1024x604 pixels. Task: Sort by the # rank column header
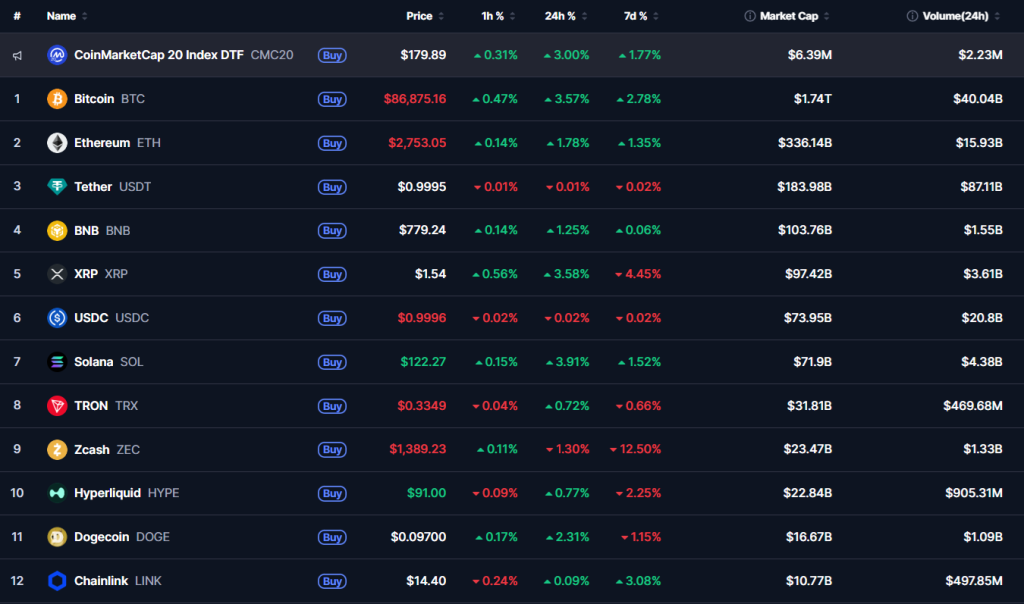(17, 16)
